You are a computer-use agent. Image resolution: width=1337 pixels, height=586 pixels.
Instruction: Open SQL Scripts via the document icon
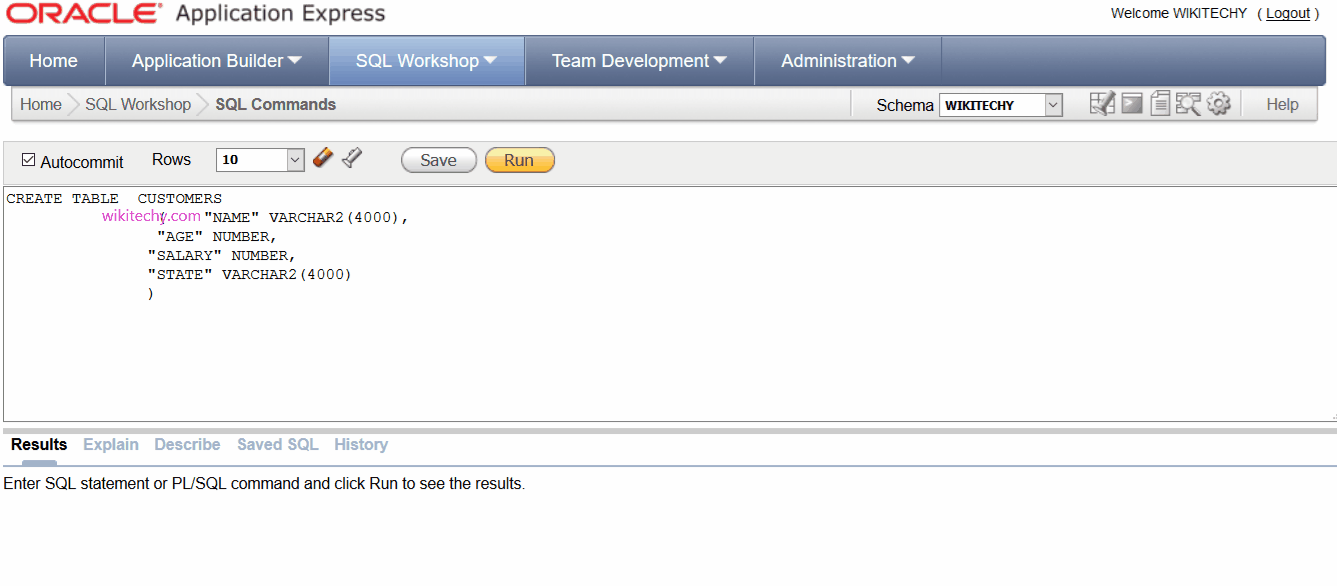1160,103
